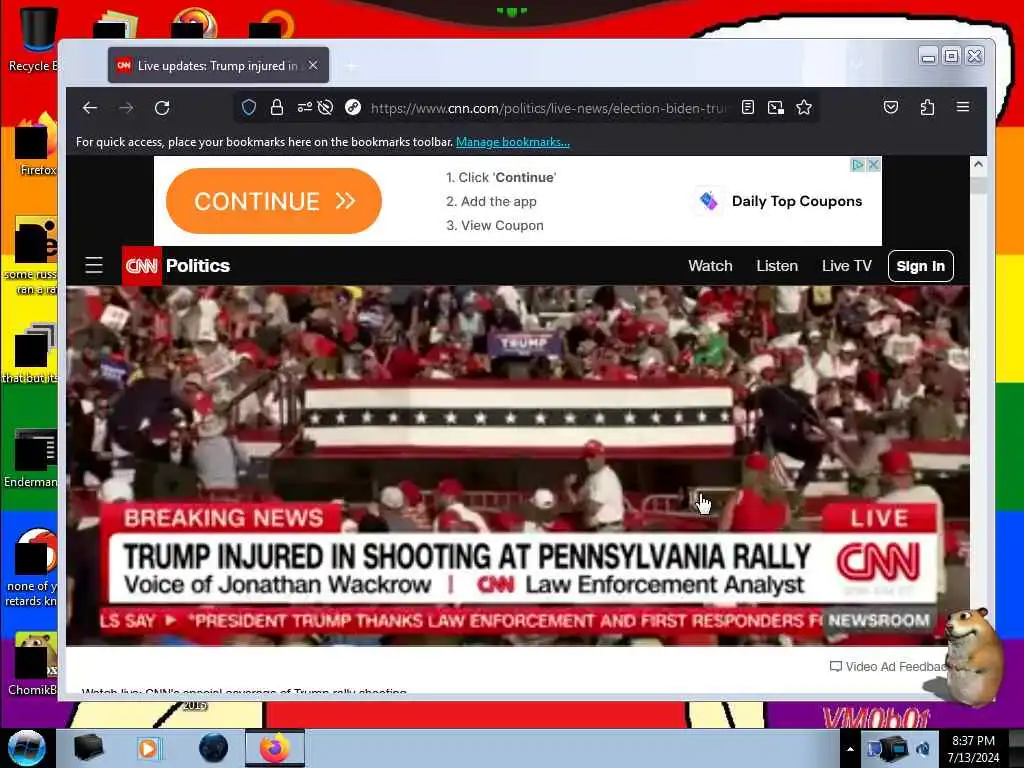The image size is (1024, 768).
Task: Toggle reader view in address bar
Action: pyautogui.click(x=748, y=108)
